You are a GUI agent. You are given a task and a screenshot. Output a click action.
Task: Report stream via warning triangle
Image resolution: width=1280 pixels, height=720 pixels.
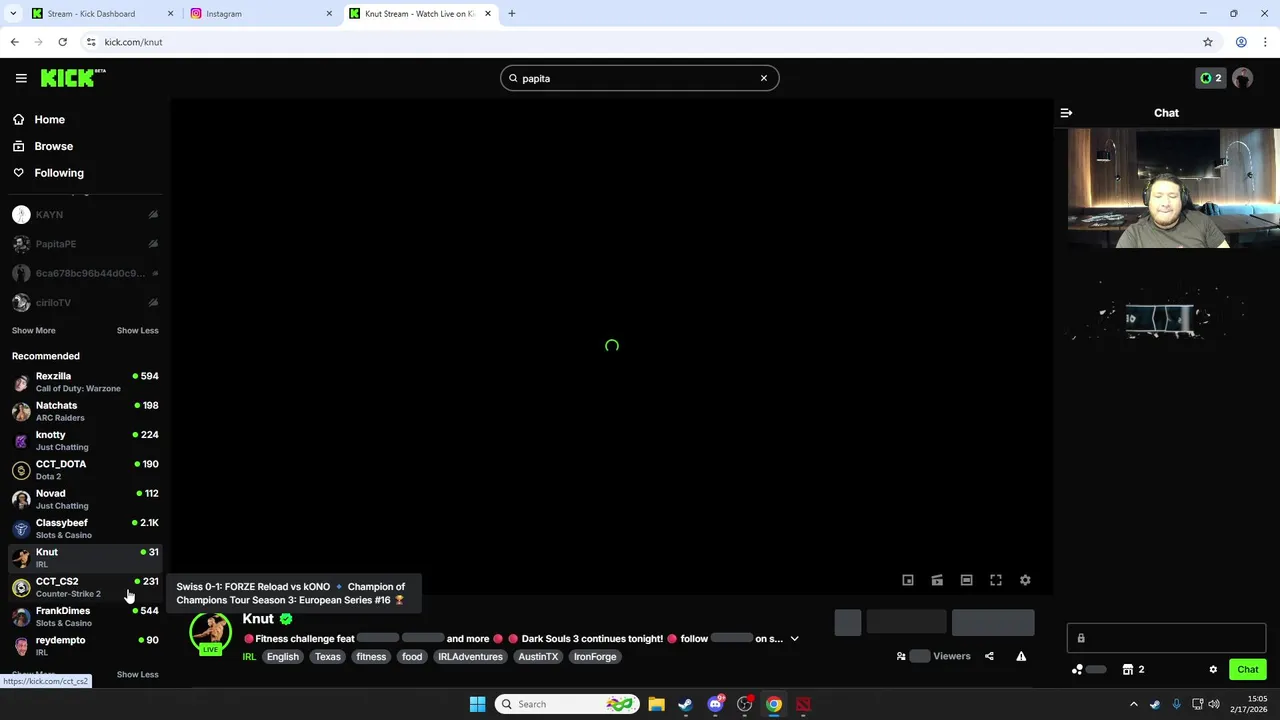(x=1021, y=657)
